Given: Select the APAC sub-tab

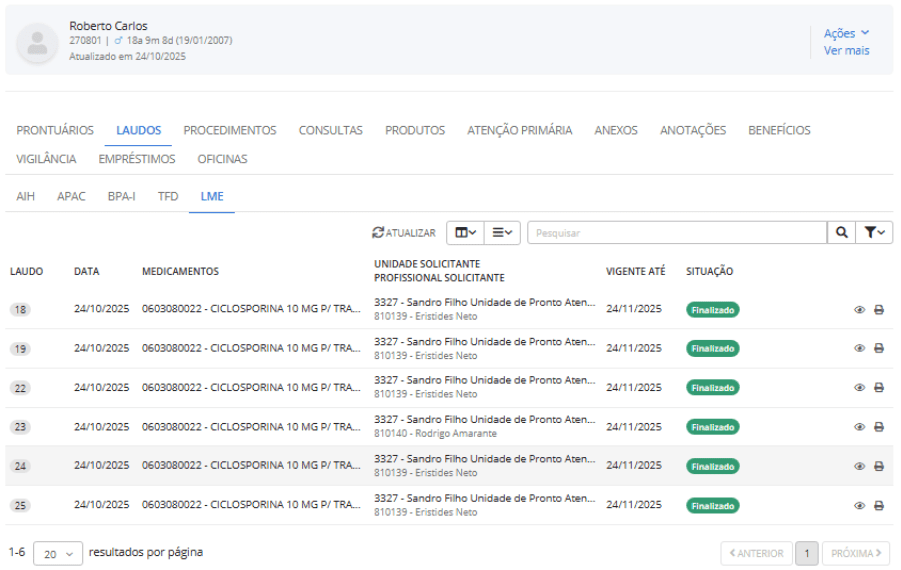Looking at the screenshot, I should coord(71,196).
